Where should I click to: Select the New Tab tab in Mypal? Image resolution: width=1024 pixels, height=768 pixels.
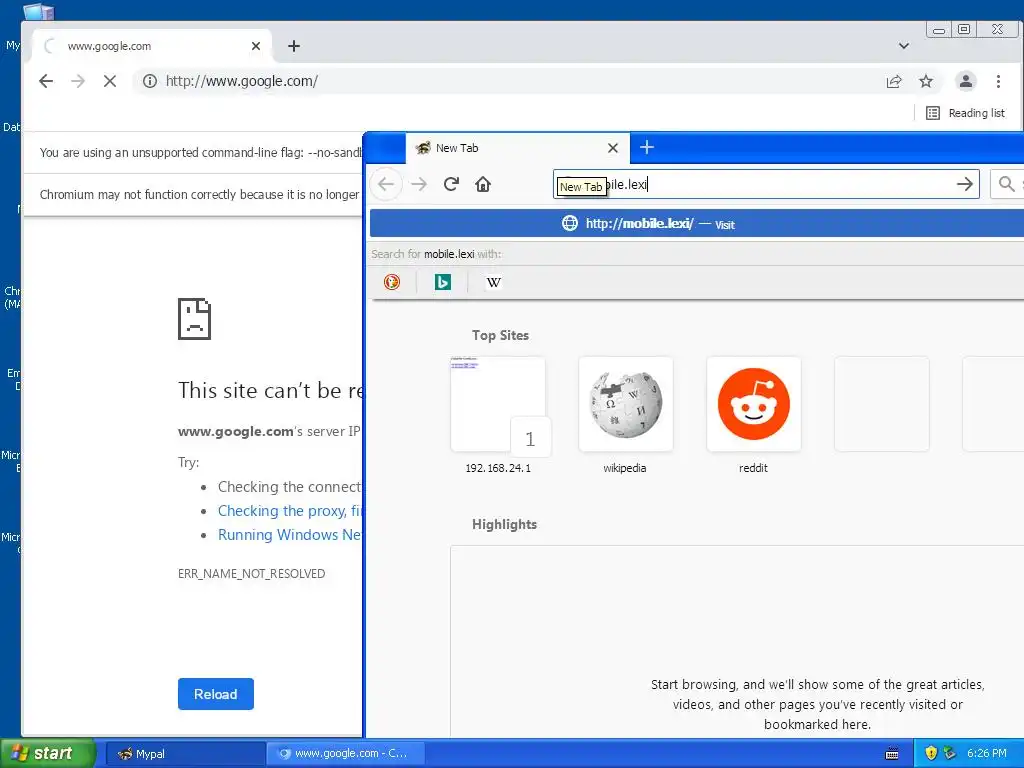coord(518,148)
